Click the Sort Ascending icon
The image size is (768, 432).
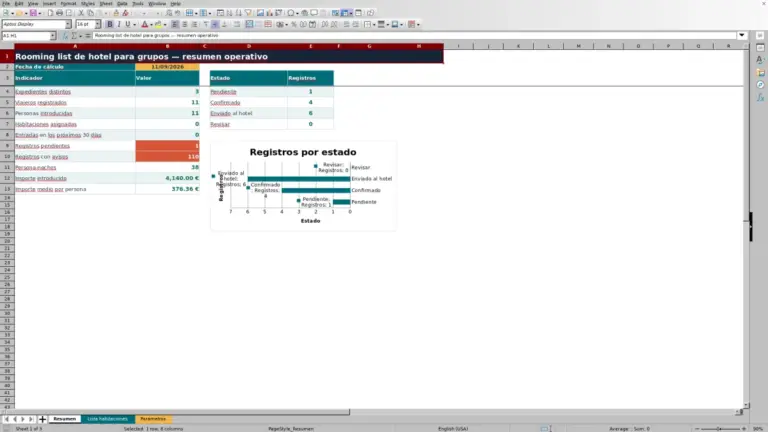tap(229, 13)
